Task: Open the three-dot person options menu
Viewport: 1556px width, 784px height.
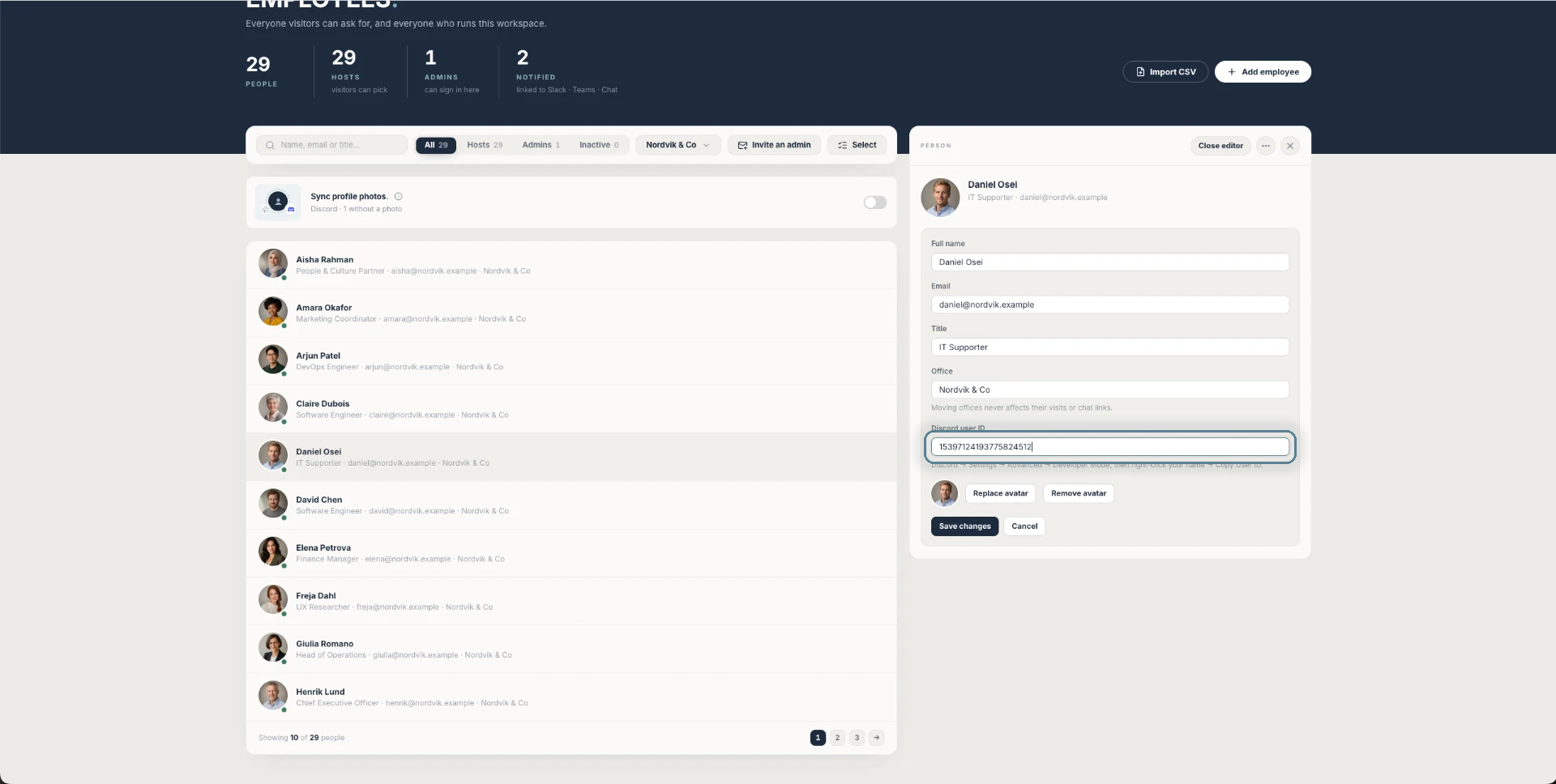Action: pyautogui.click(x=1265, y=146)
